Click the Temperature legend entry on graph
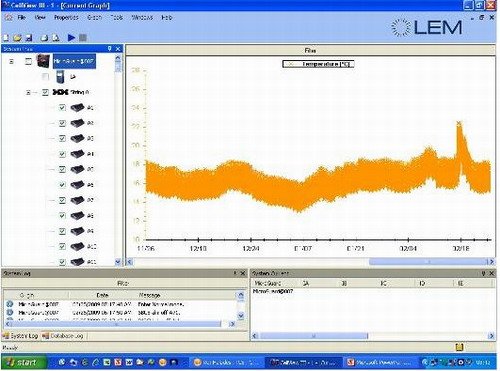 pos(318,64)
